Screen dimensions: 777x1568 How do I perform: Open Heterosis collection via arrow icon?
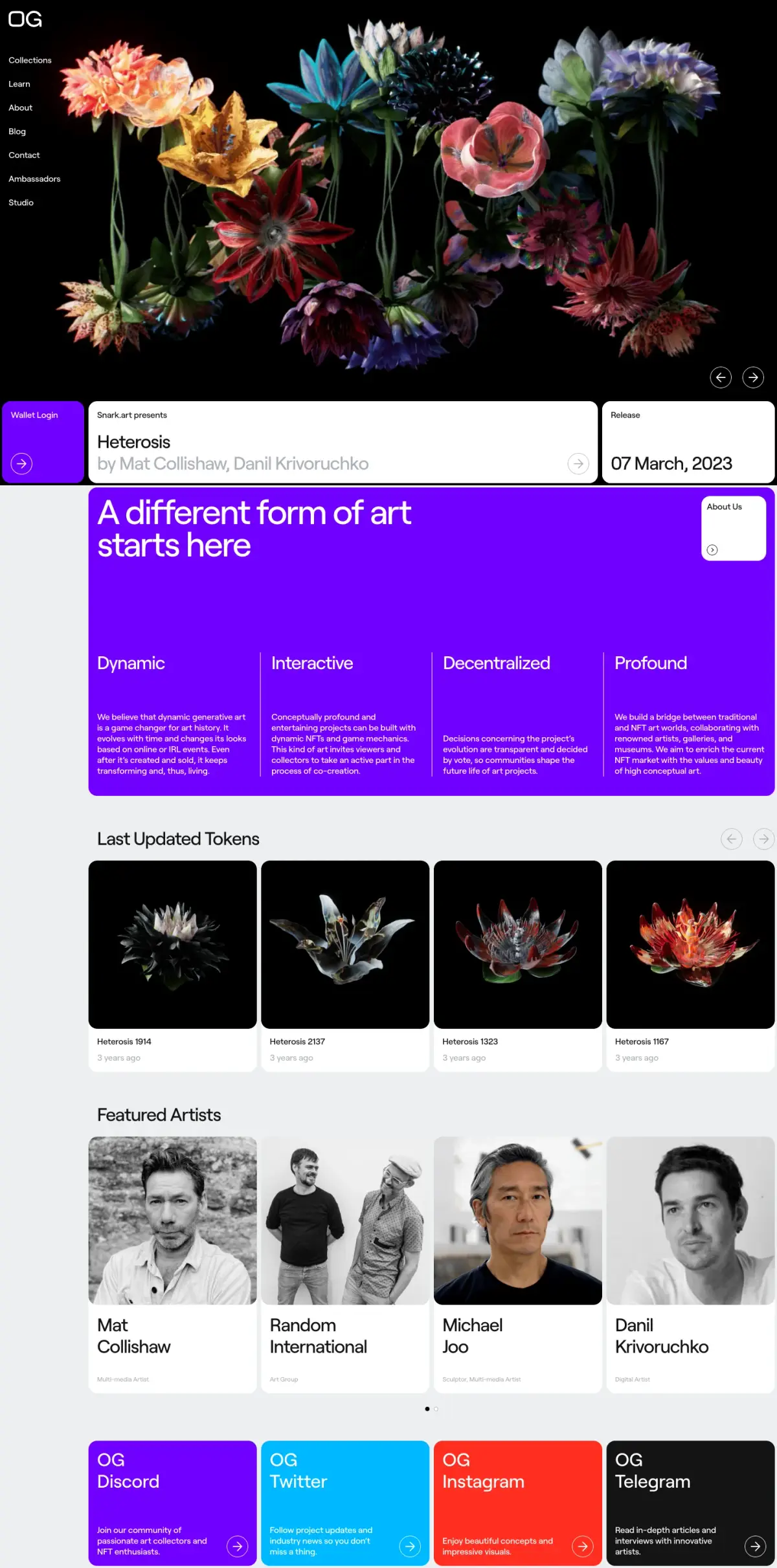(578, 463)
